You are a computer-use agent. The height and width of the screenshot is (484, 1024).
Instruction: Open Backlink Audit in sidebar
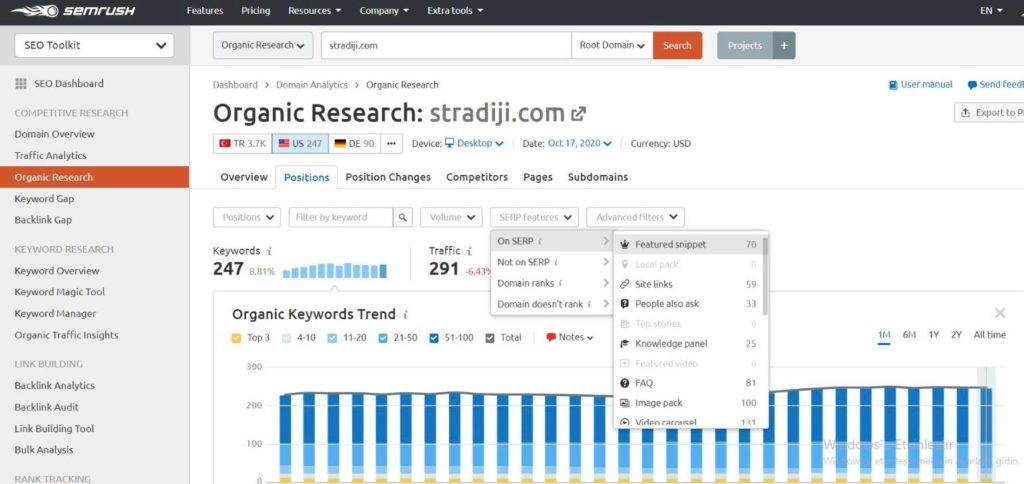(46, 407)
